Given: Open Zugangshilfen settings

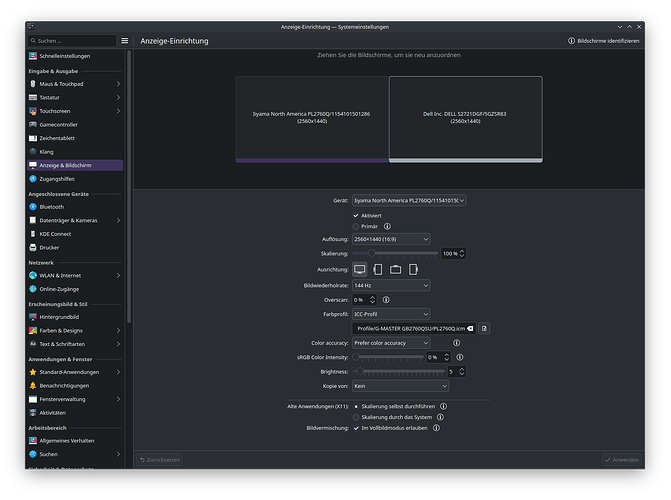Looking at the screenshot, I should click(x=75, y=179).
